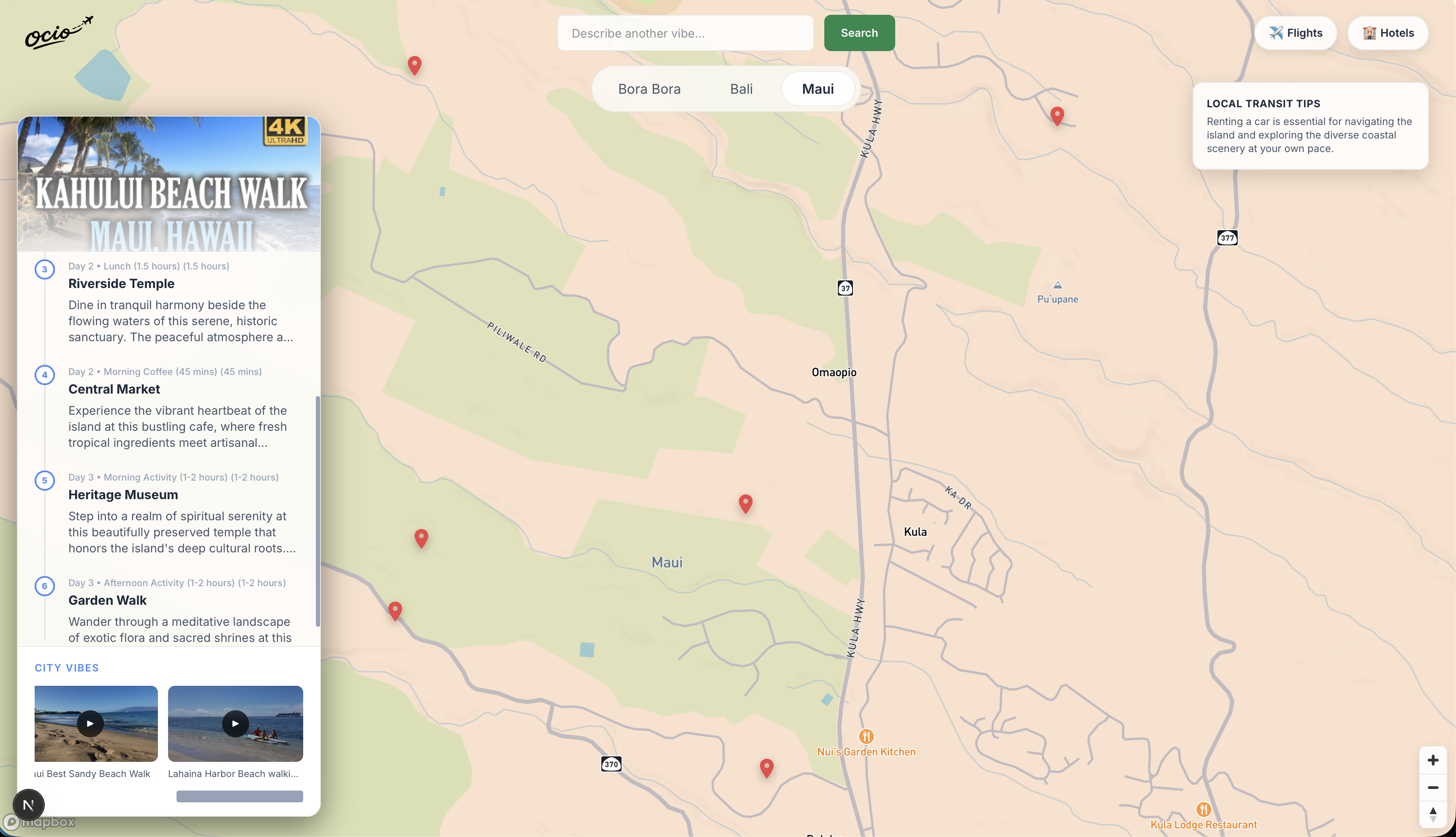Open the Hotels button
The image size is (1456, 837).
tap(1388, 33)
